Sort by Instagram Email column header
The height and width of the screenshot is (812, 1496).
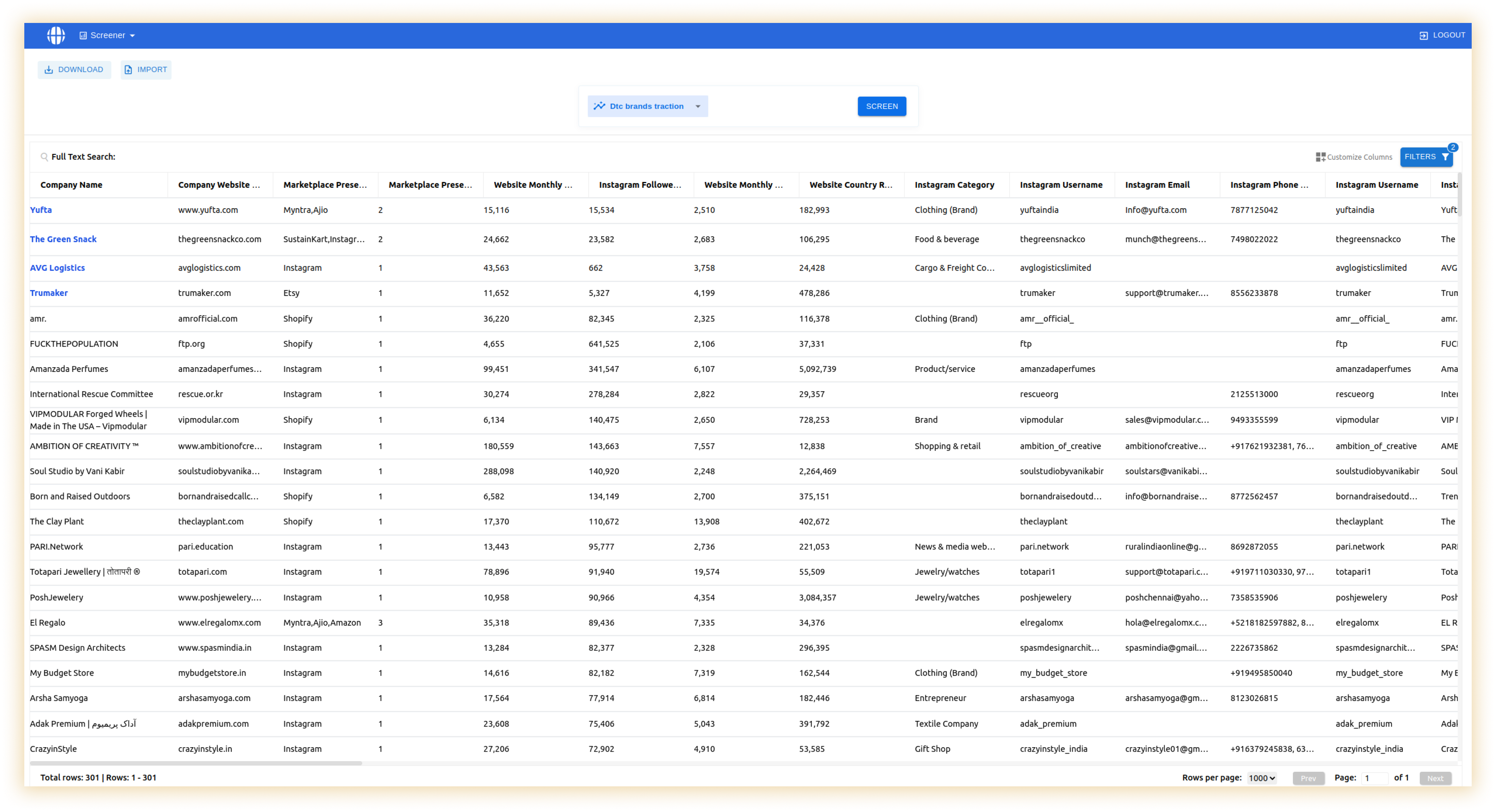tap(1157, 185)
